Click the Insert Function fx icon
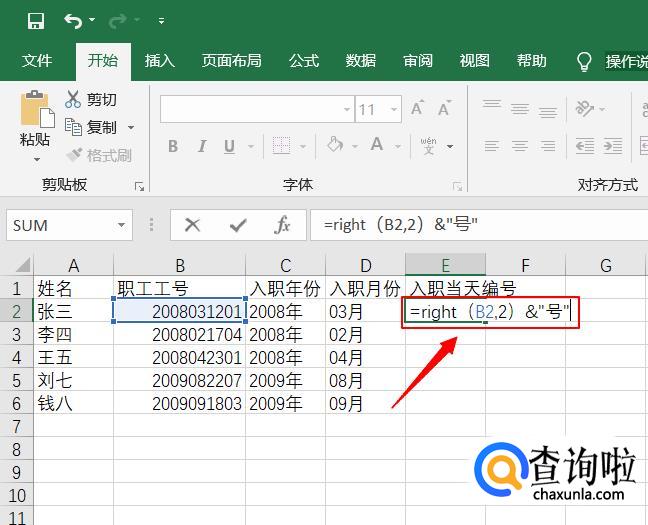 pos(283,225)
